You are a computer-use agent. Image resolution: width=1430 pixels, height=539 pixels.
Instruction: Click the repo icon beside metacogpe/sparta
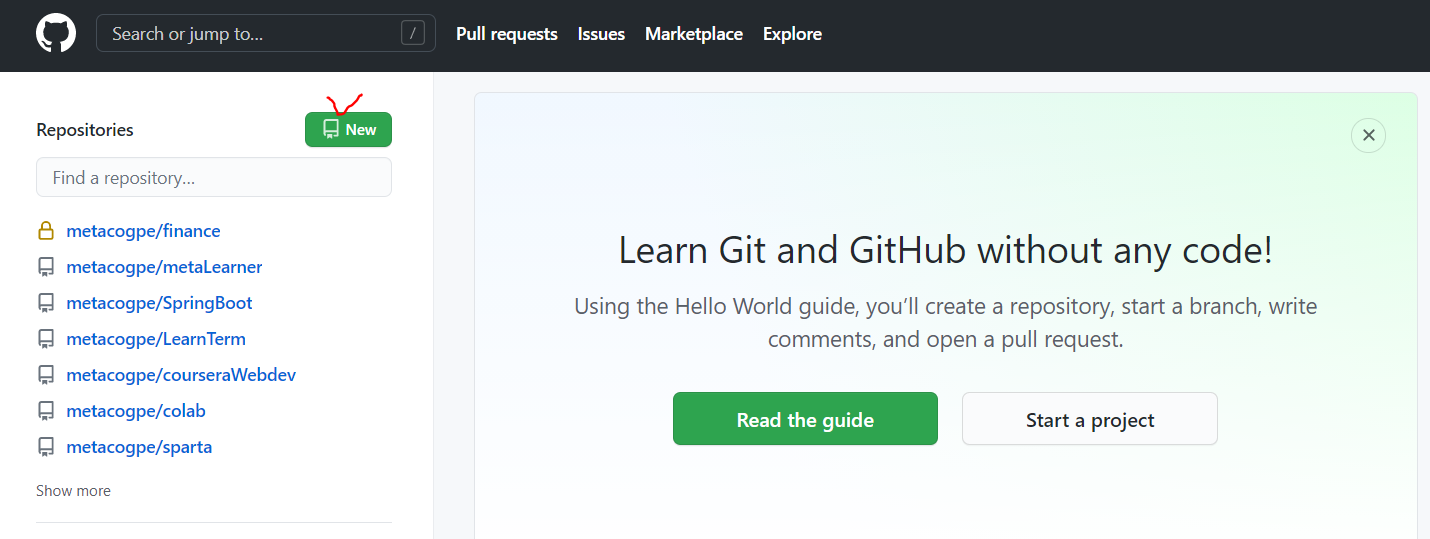[x=46, y=447]
